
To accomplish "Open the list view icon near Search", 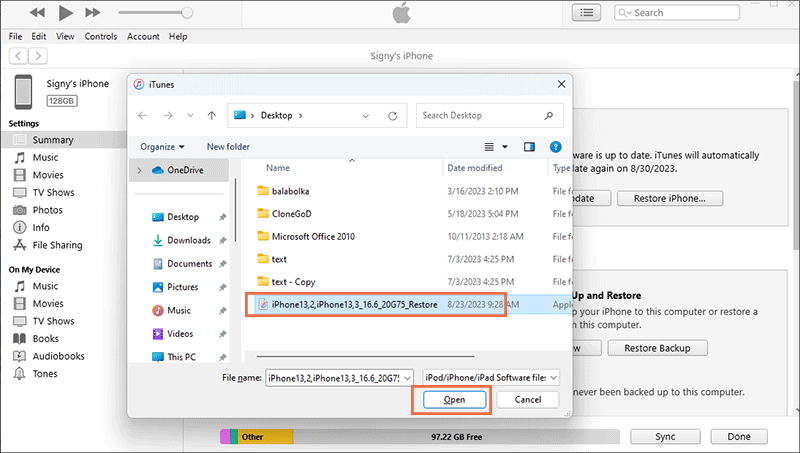I will pos(586,13).
